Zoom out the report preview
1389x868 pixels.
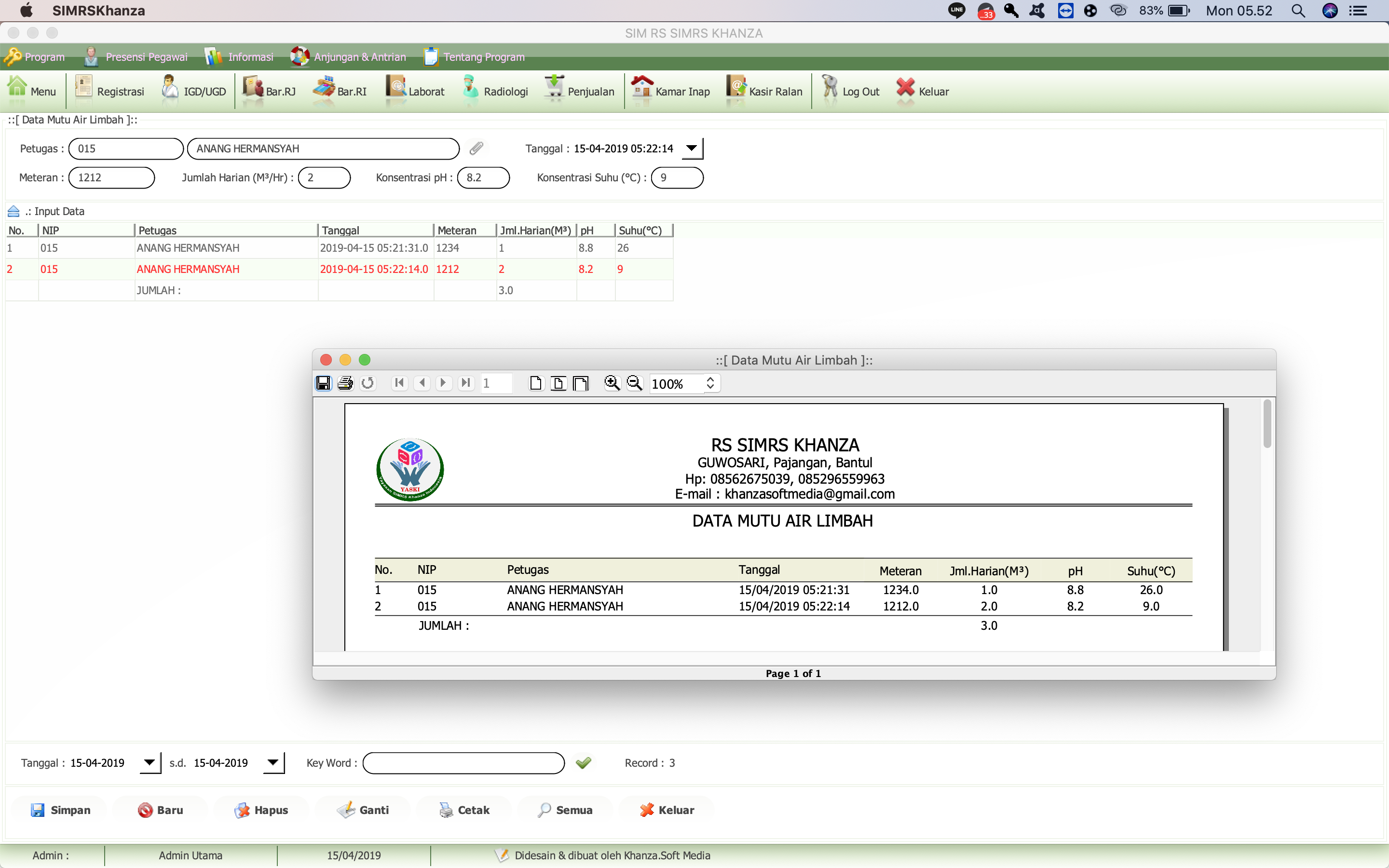tap(634, 383)
